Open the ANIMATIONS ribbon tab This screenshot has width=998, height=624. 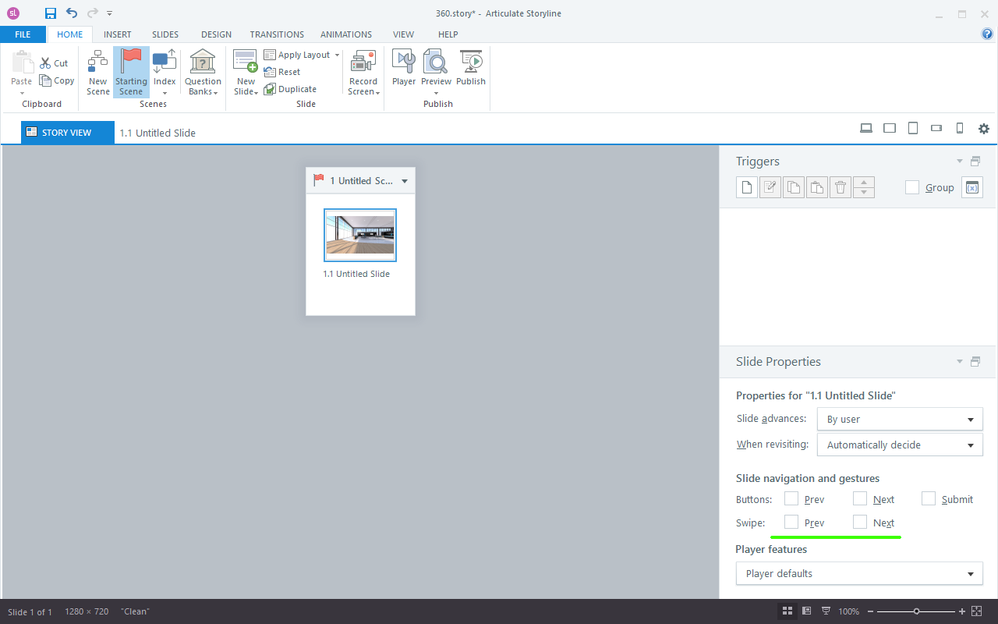(346, 34)
